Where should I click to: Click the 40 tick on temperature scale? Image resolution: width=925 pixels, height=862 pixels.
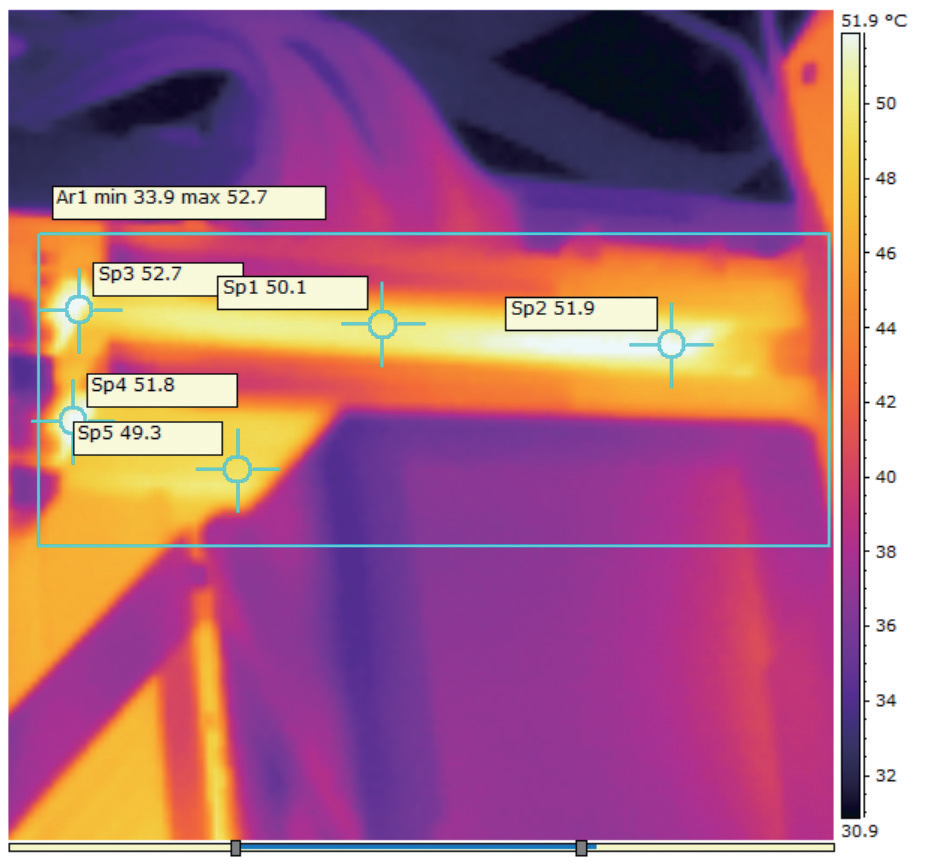pyautogui.click(x=885, y=477)
